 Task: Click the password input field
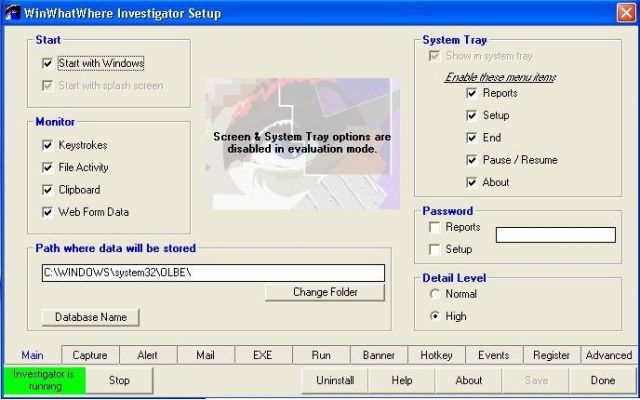pyautogui.click(x=556, y=235)
